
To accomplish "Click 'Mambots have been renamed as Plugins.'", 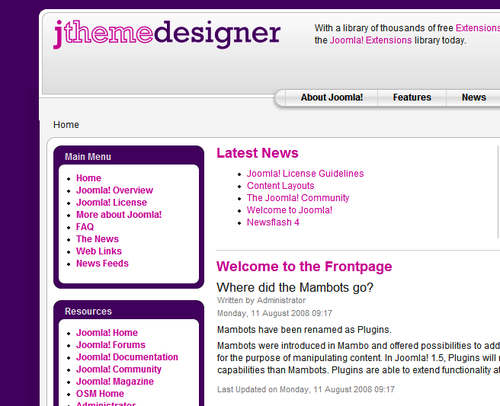I will (x=304, y=330).
